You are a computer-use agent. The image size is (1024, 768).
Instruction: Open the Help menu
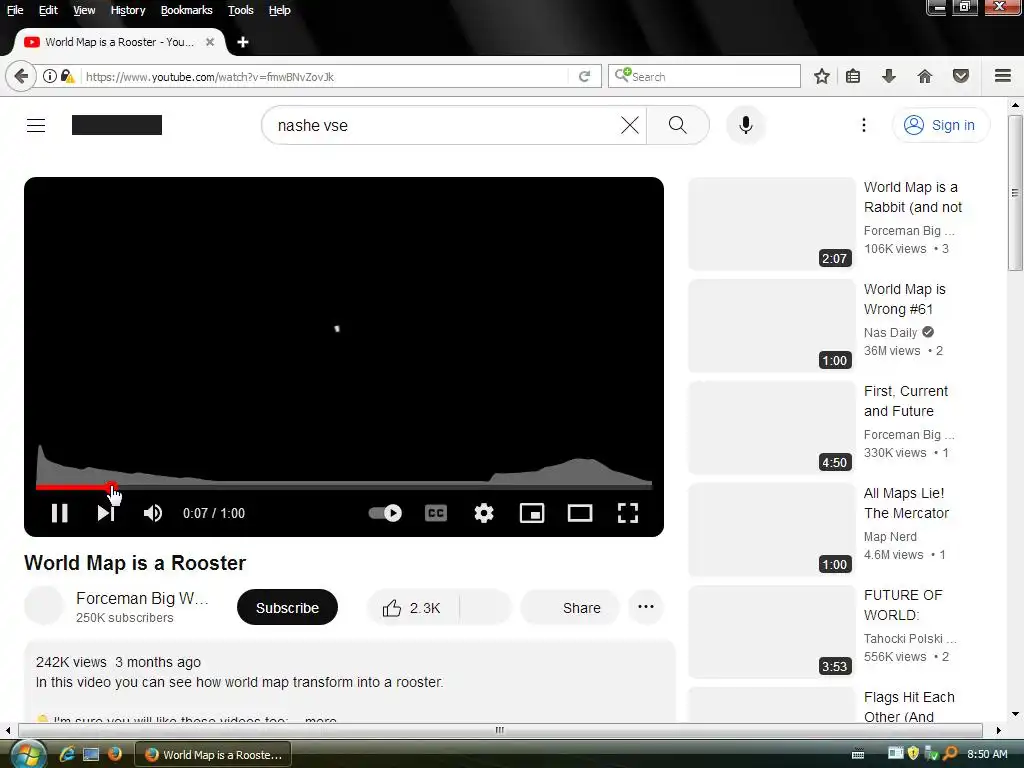[280, 10]
